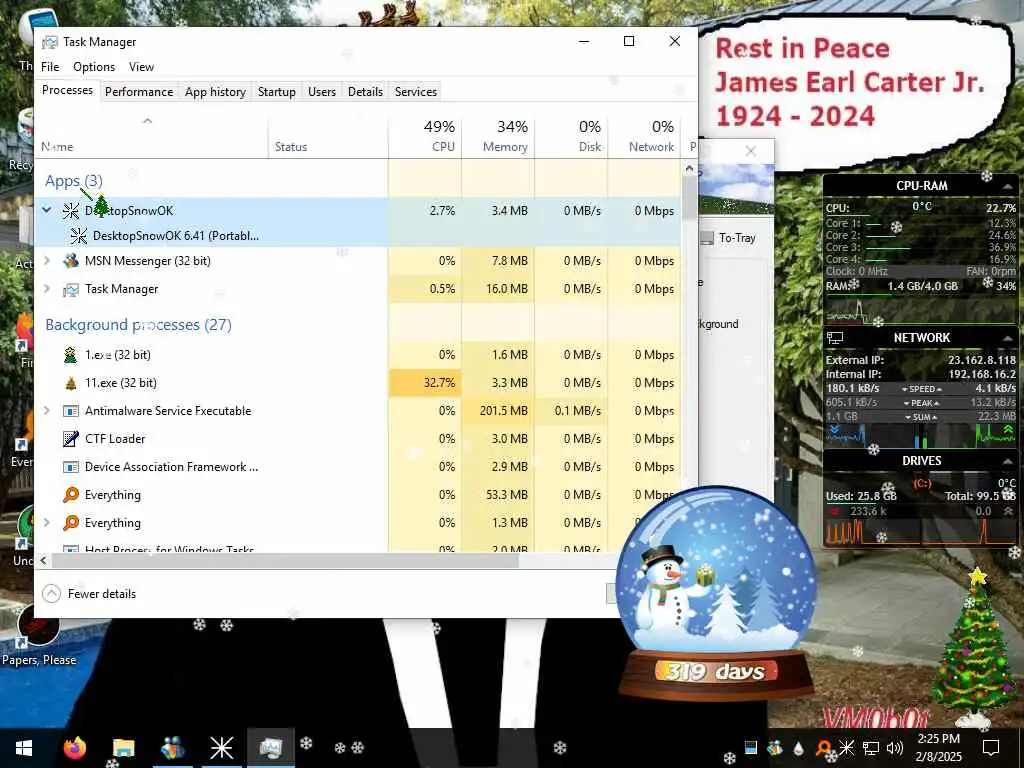
Task: Click the External IP value in NETWORK gadget
Action: 982,360
